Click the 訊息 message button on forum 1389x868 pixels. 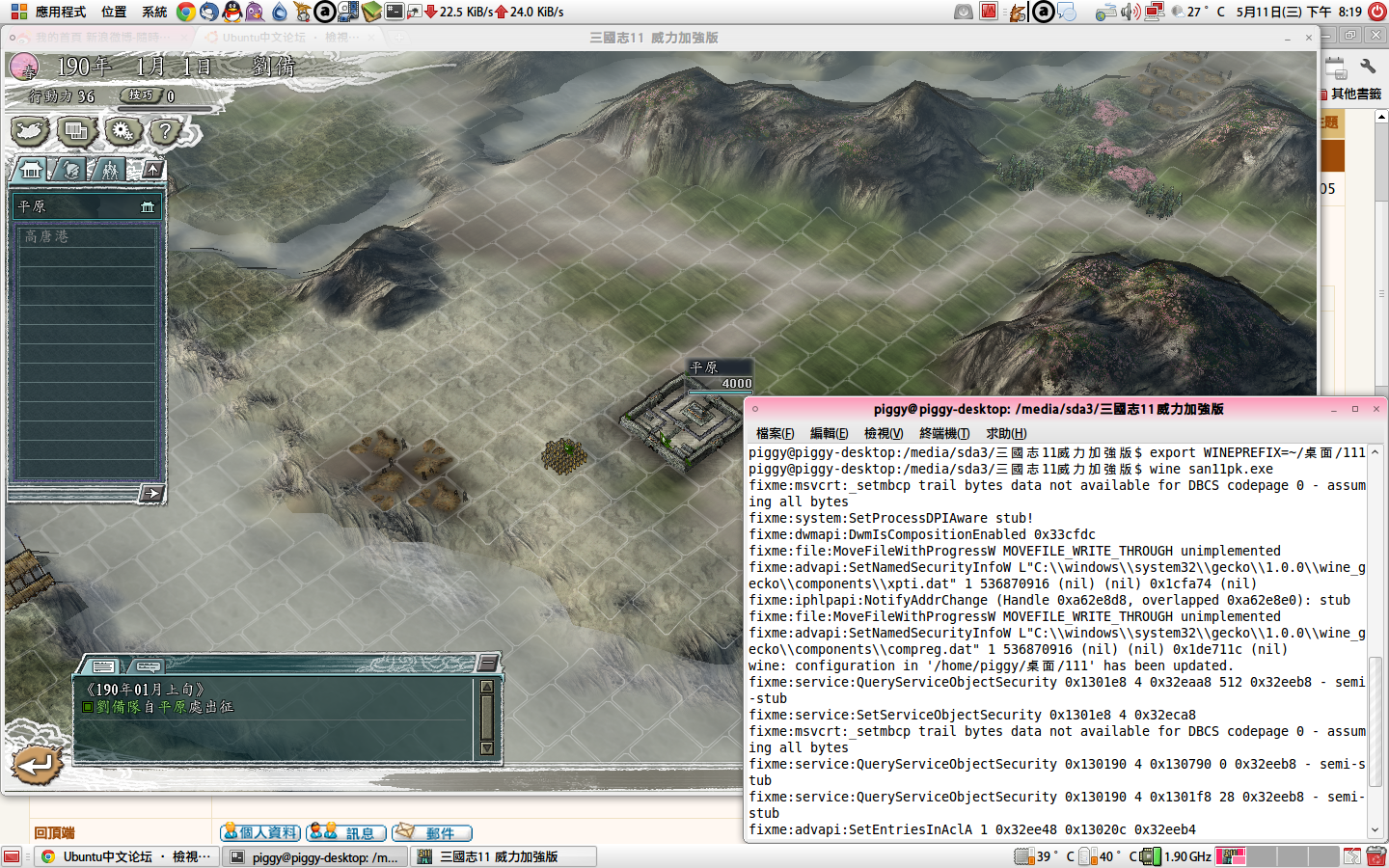[x=346, y=832]
